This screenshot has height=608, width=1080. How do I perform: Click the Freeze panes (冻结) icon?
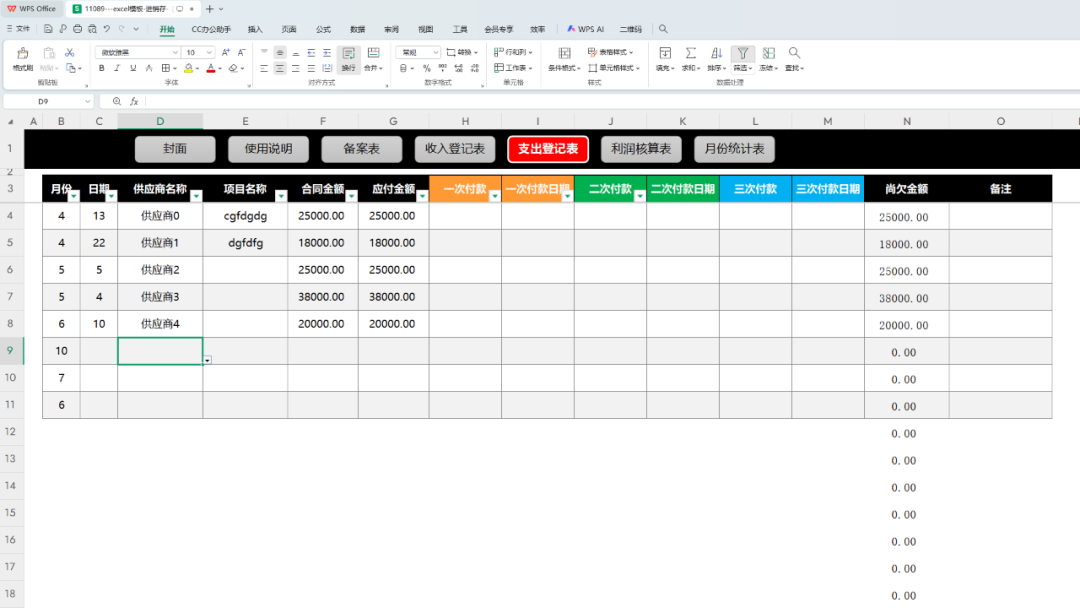769,53
